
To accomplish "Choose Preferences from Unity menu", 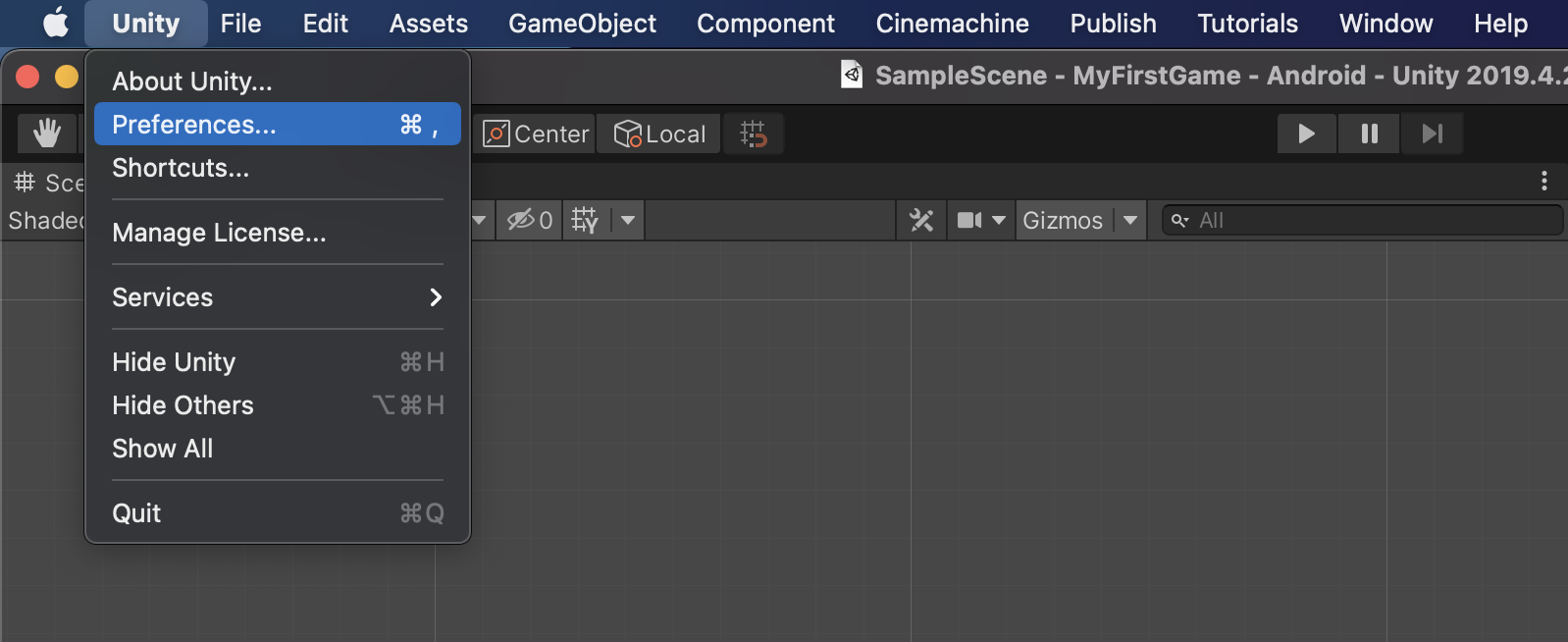I will [x=278, y=125].
